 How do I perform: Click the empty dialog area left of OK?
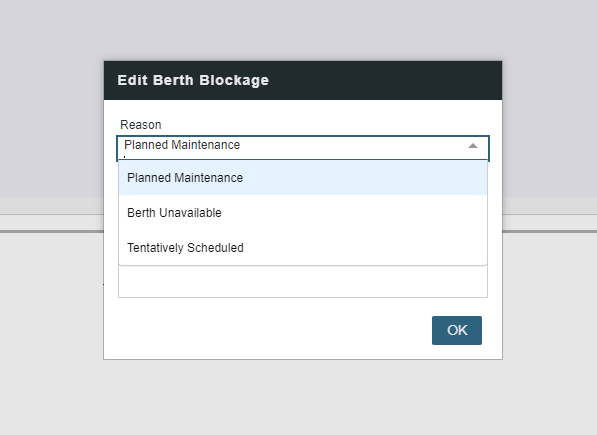point(274,330)
